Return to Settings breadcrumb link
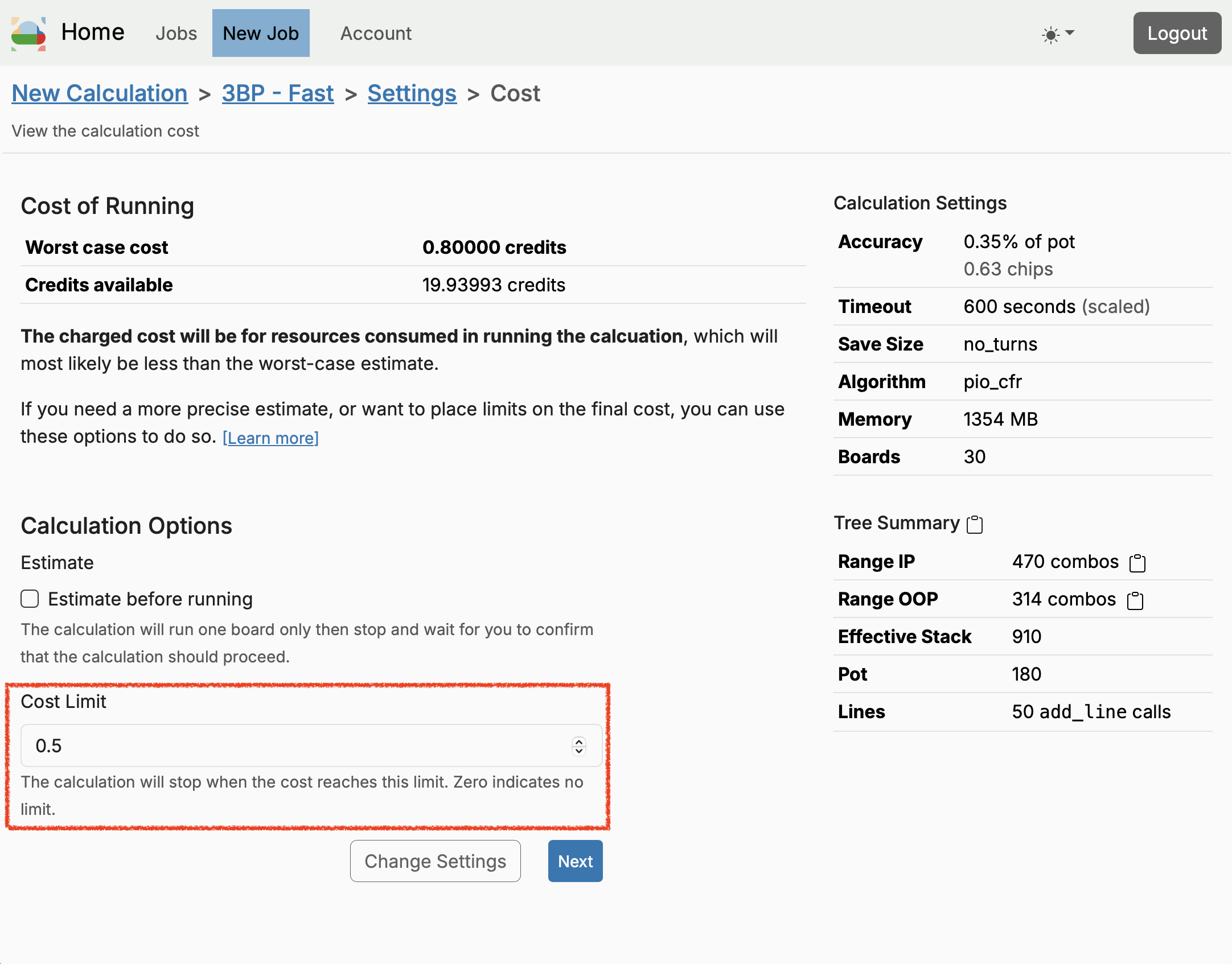This screenshot has width=1232, height=964. pyautogui.click(x=412, y=93)
